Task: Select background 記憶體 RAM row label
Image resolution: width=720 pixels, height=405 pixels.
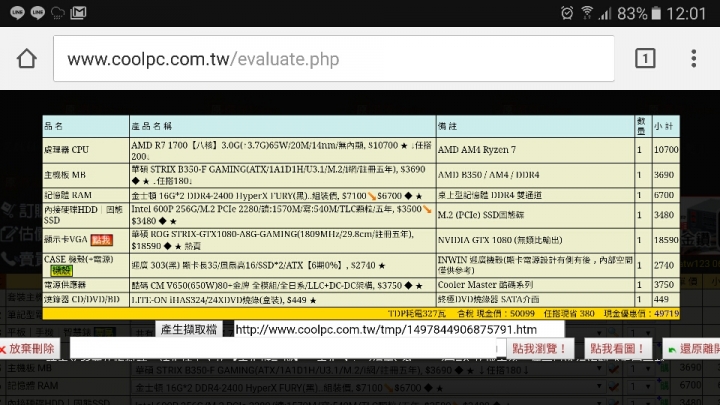Action: (33, 386)
